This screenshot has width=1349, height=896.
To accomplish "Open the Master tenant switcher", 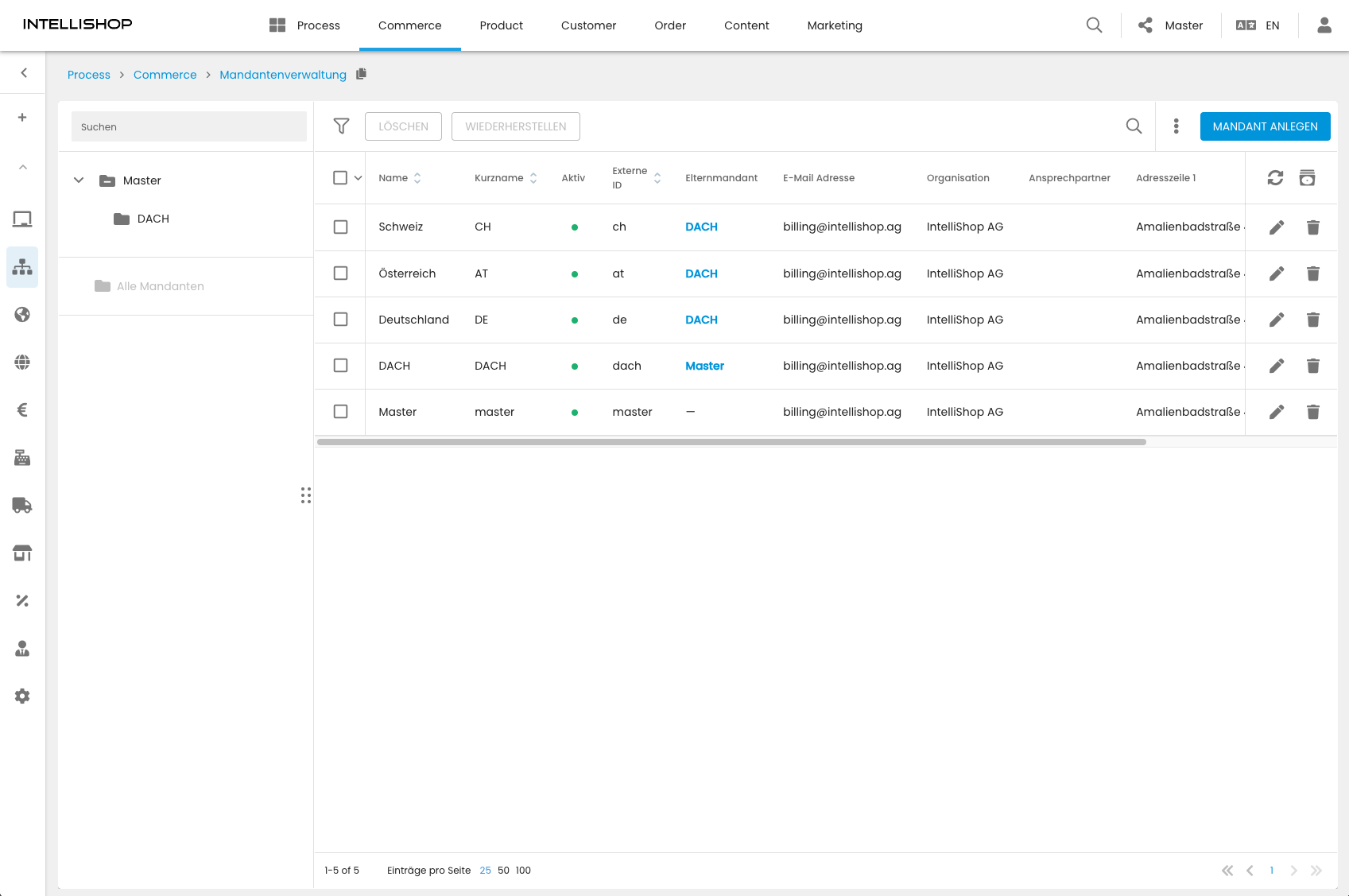I will click(x=1170, y=25).
